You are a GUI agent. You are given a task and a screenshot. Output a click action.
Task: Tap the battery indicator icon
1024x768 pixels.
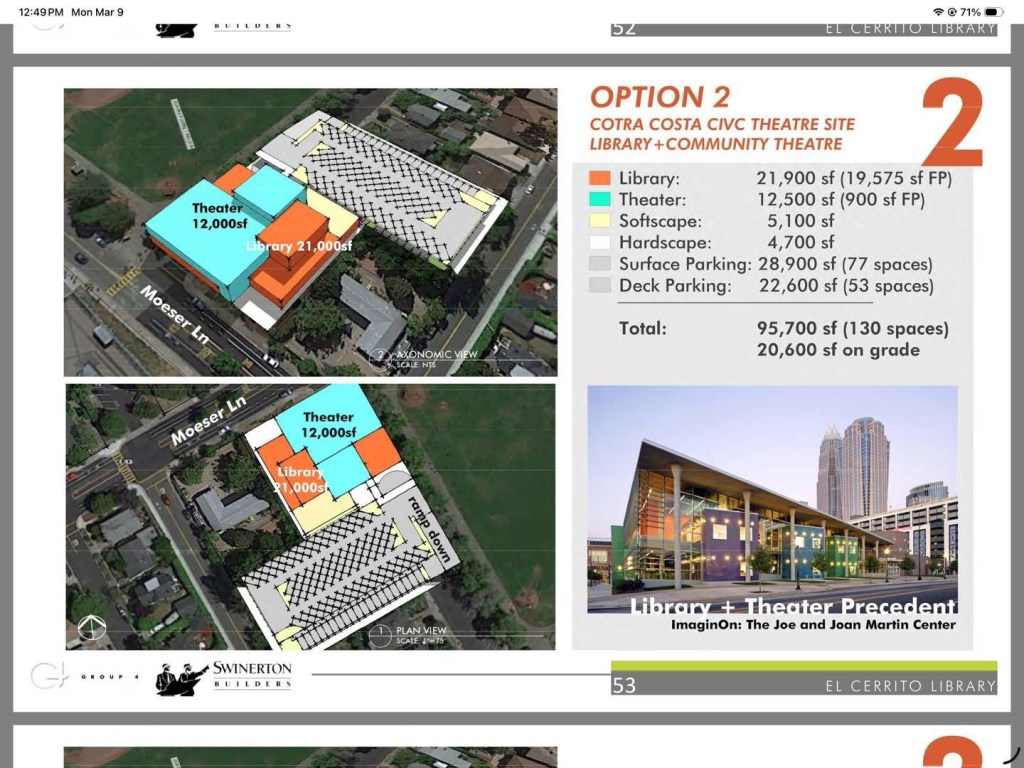pyautogui.click(x=993, y=11)
